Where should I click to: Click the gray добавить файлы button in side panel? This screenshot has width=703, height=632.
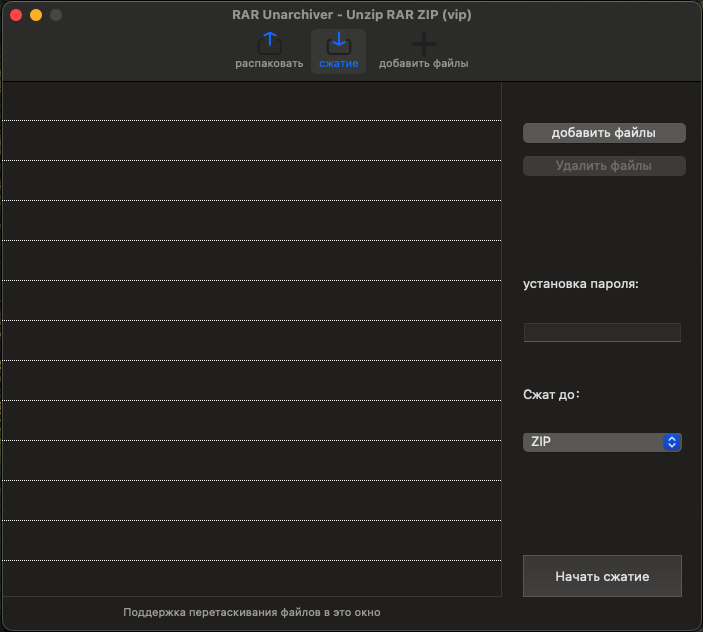[x=604, y=133]
